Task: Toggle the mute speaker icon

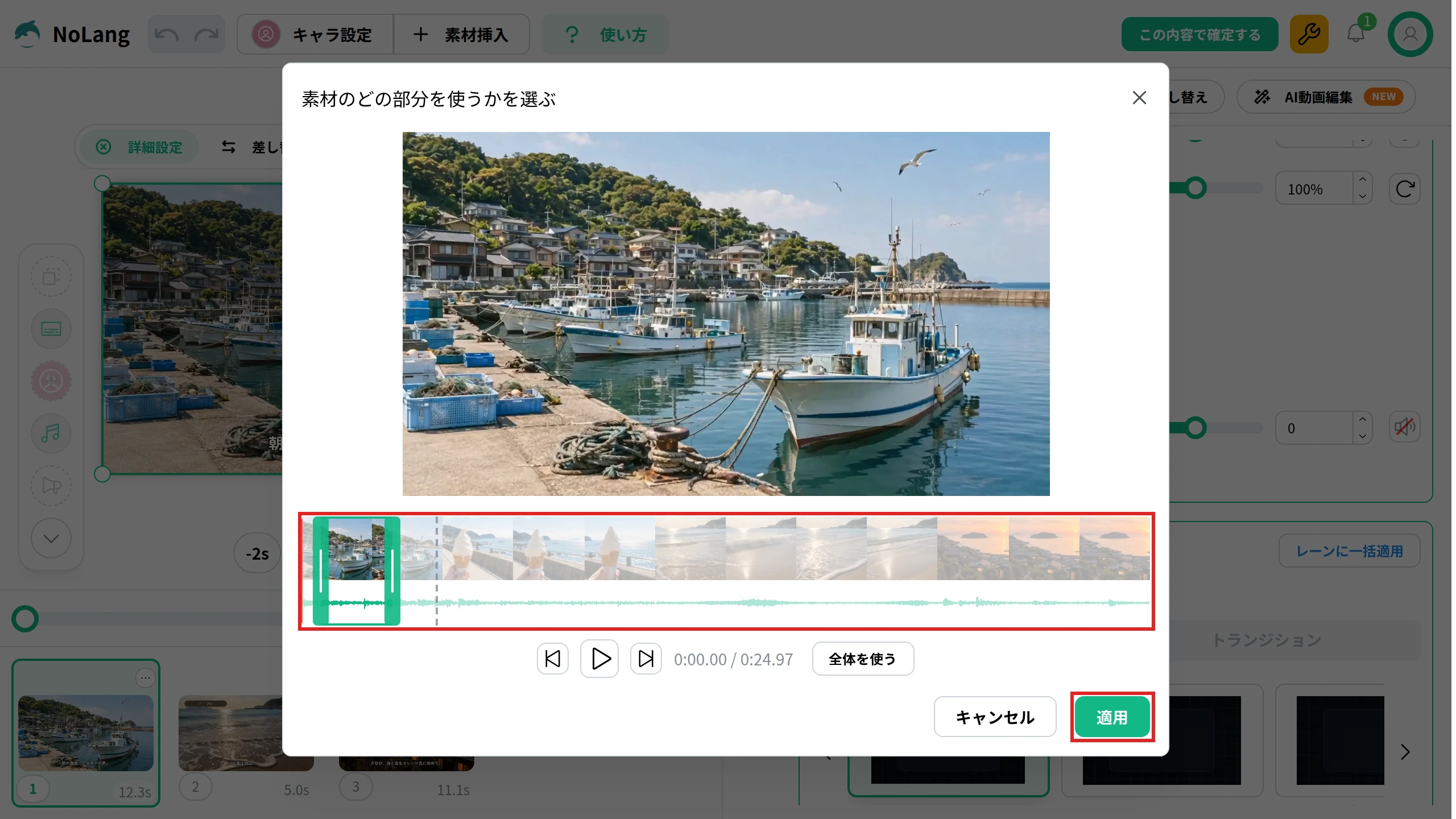Action: tap(1405, 427)
